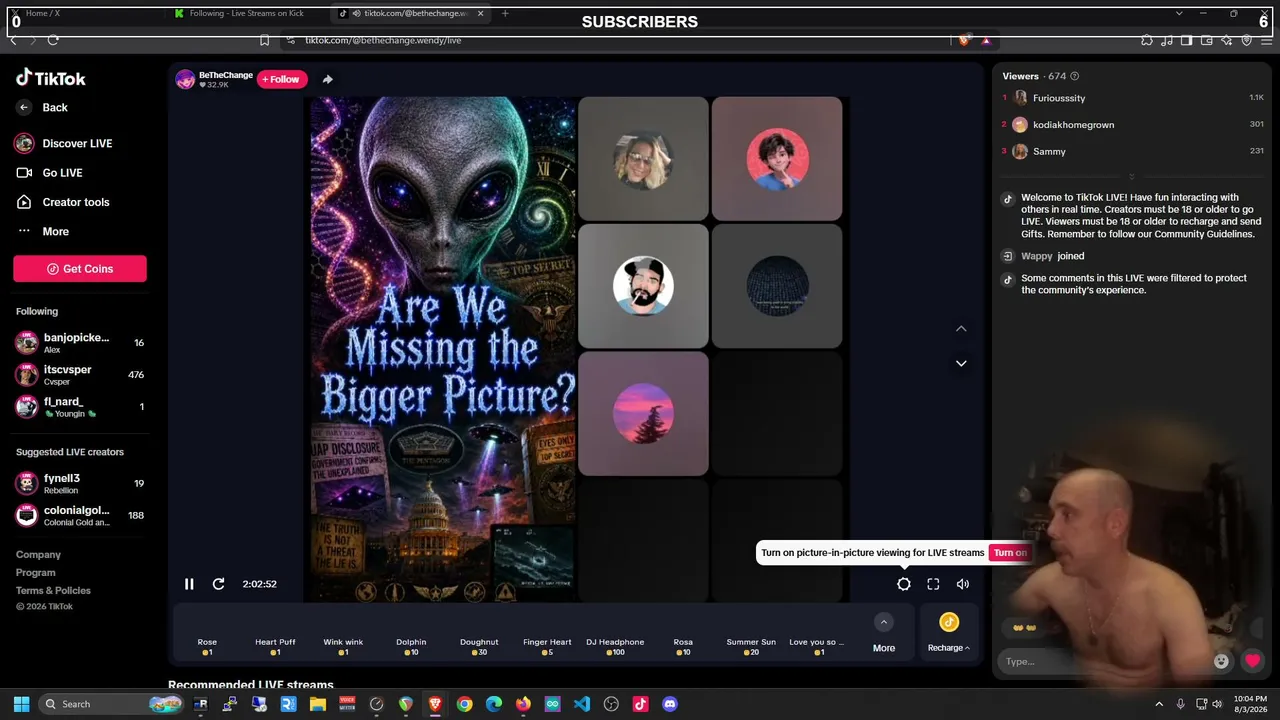Image resolution: width=1280 pixels, height=720 pixels.
Task: Open Brave Shields lion icon
Action: [964, 40]
